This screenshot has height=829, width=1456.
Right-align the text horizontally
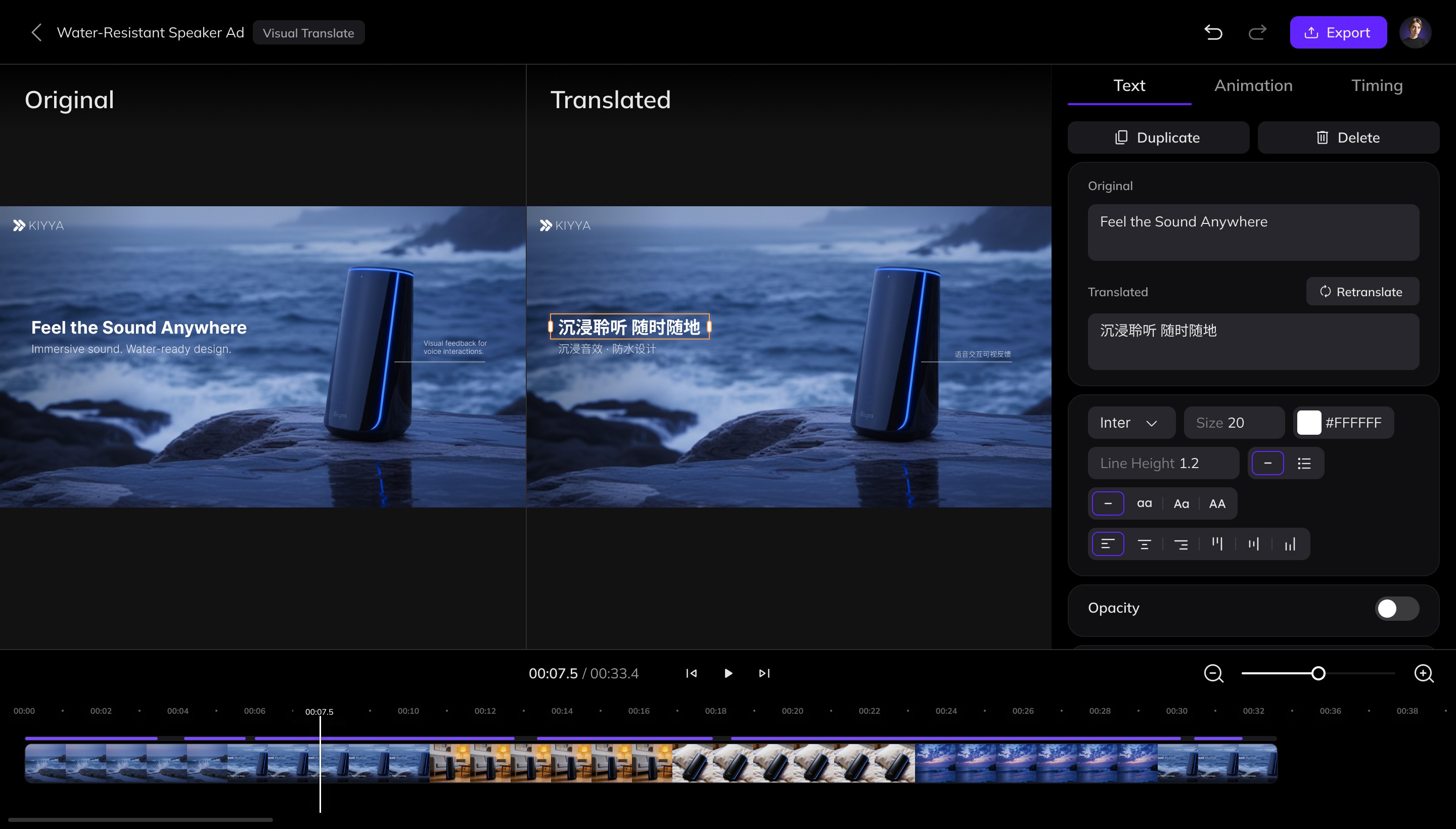[x=1181, y=544]
